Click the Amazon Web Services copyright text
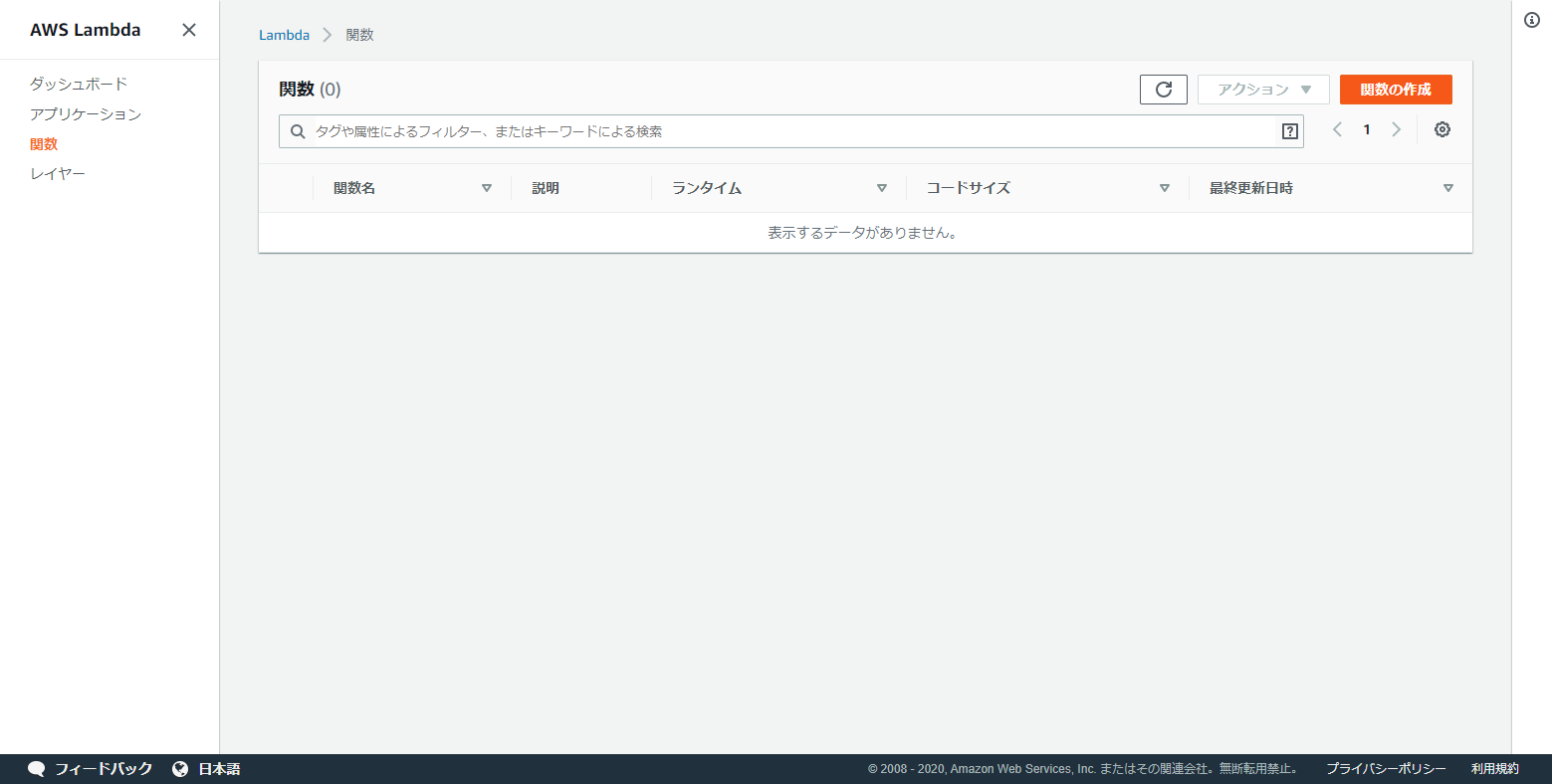This screenshot has height=784, width=1552. [1082, 769]
